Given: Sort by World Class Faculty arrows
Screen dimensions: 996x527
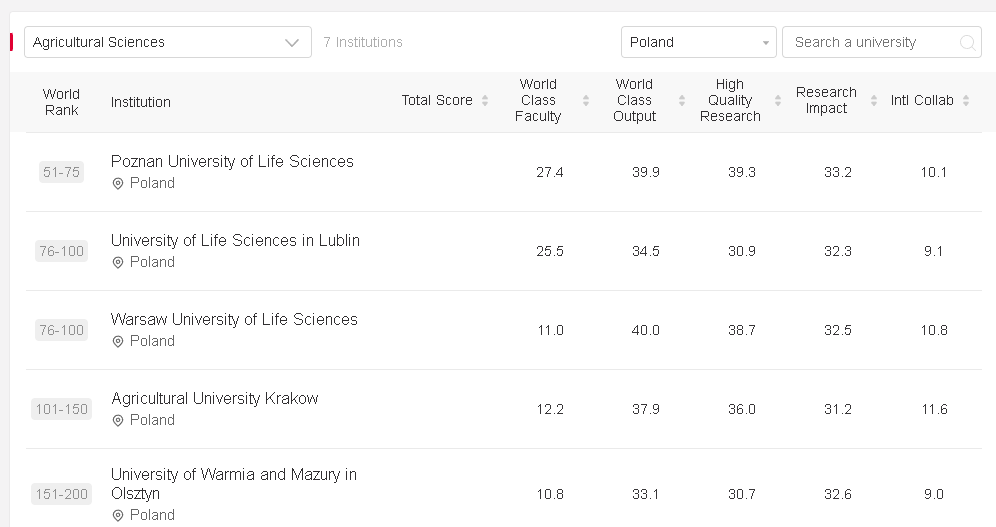Looking at the screenshot, I should click(586, 101).
